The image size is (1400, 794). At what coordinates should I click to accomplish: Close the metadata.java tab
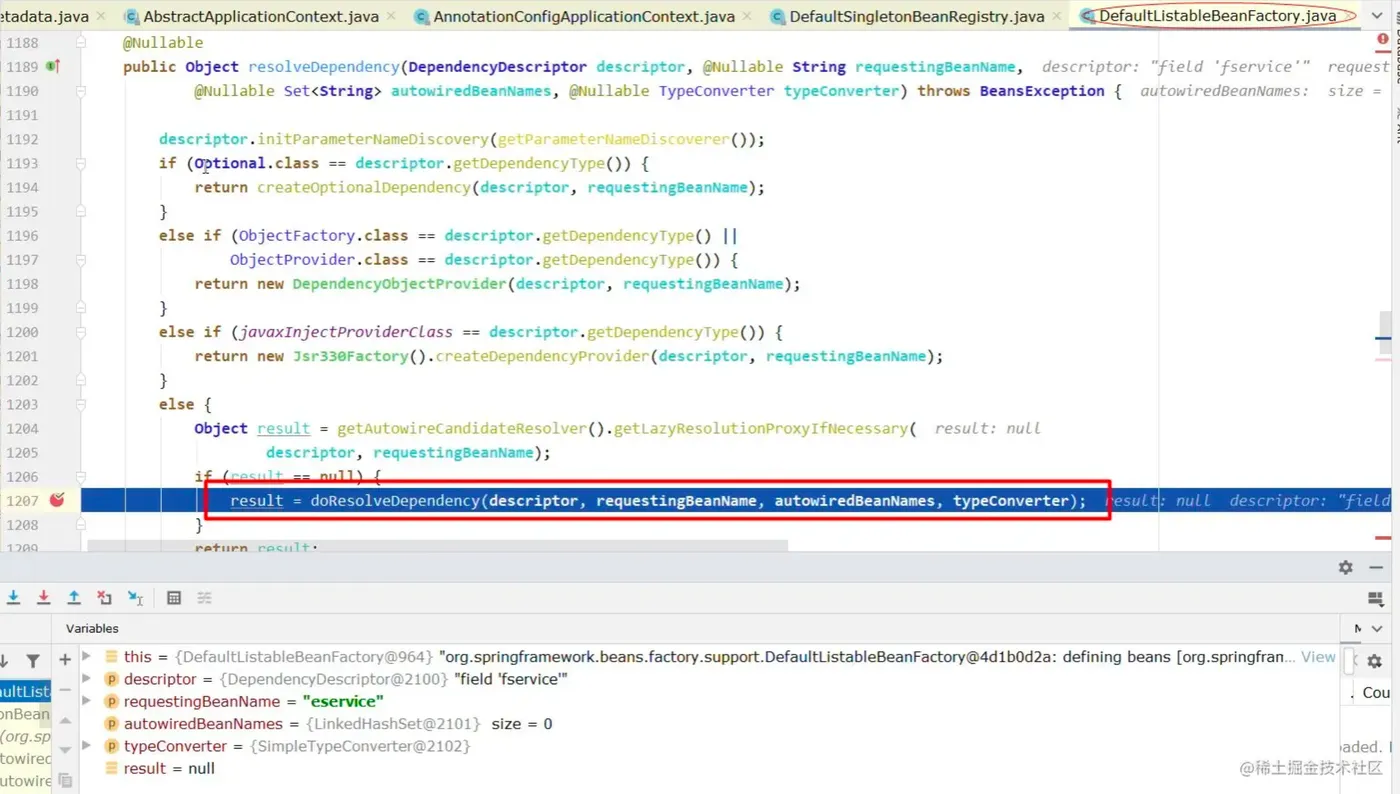(101, 16)
